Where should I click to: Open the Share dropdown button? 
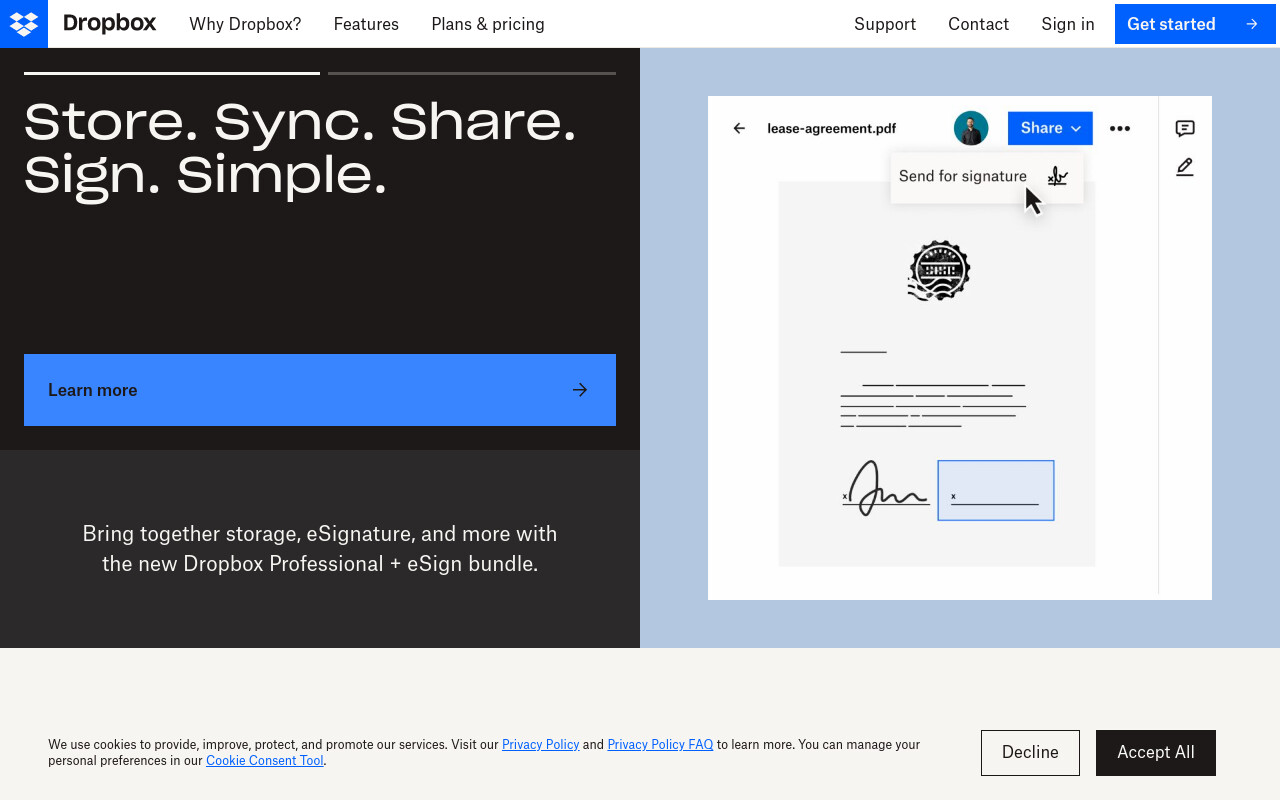point(1050,128)
